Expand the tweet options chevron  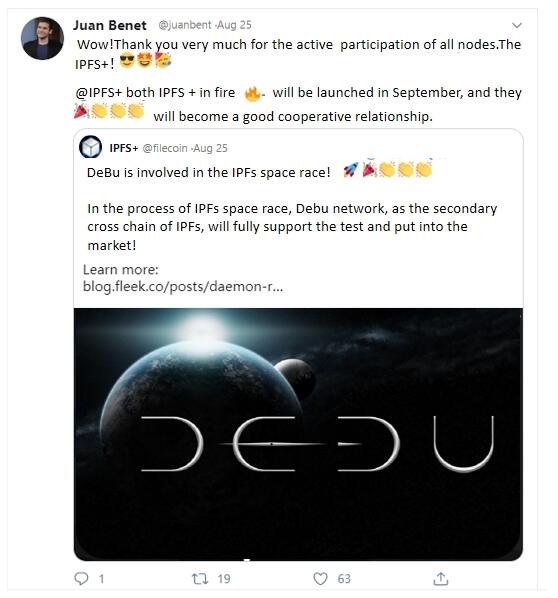516,25
